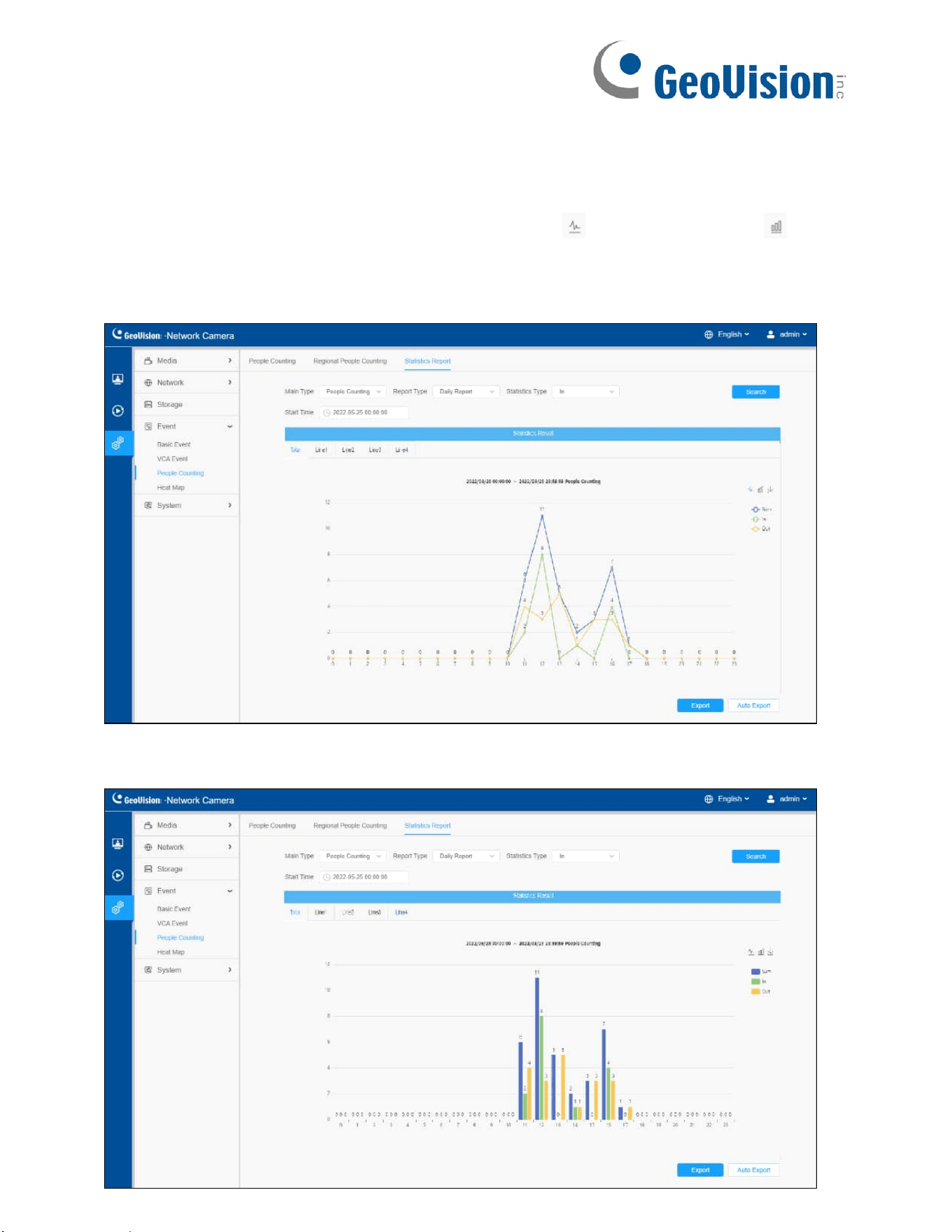Open Main Type dropdown in the bar-chart screenshot
The image size is (952, 1232).
click(x=353, y=856)
